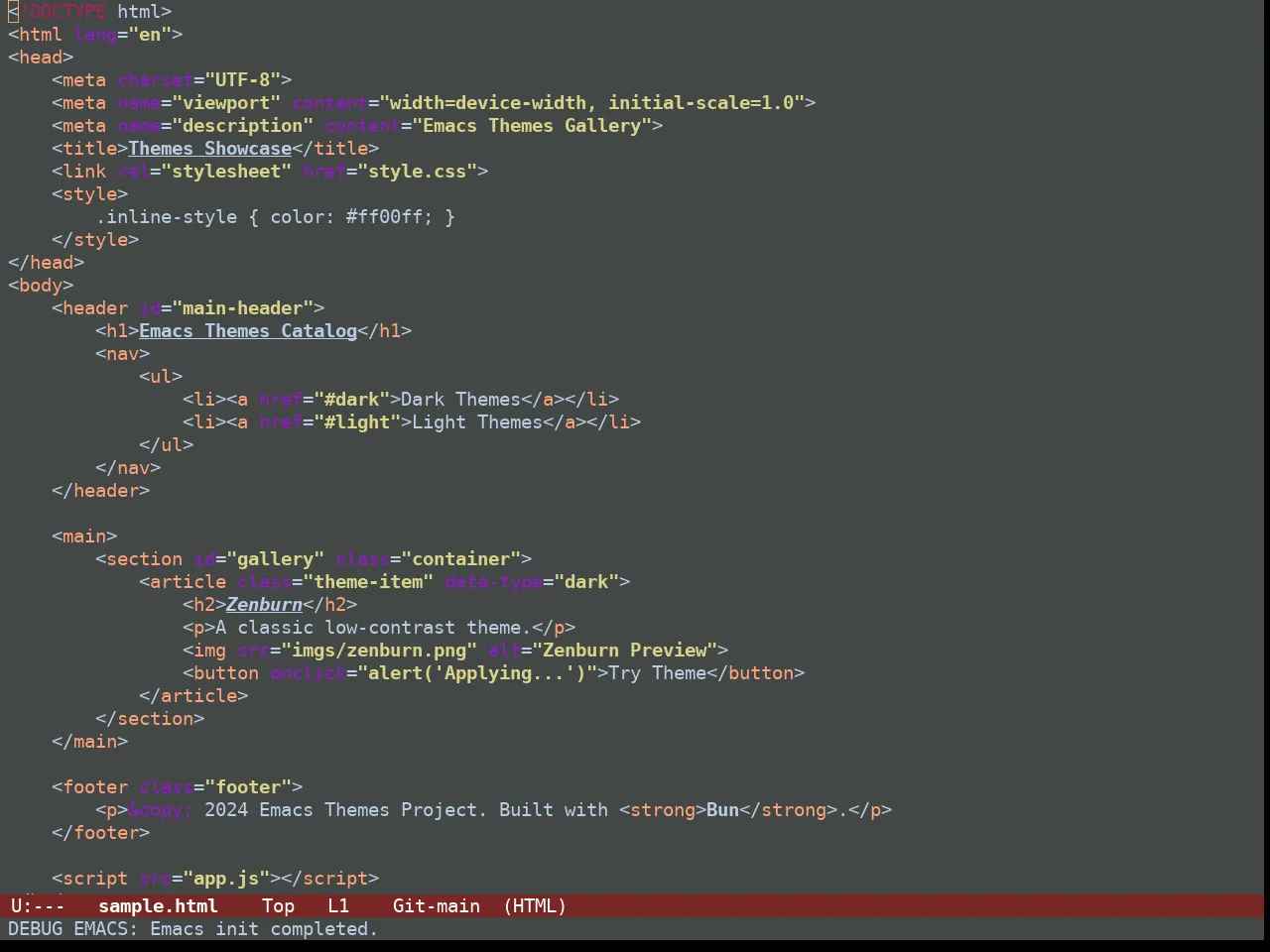The width and height of the screenshot is (1270, 952).
Task: Click the "main-header" id value
Action: [x=242, y=308]
